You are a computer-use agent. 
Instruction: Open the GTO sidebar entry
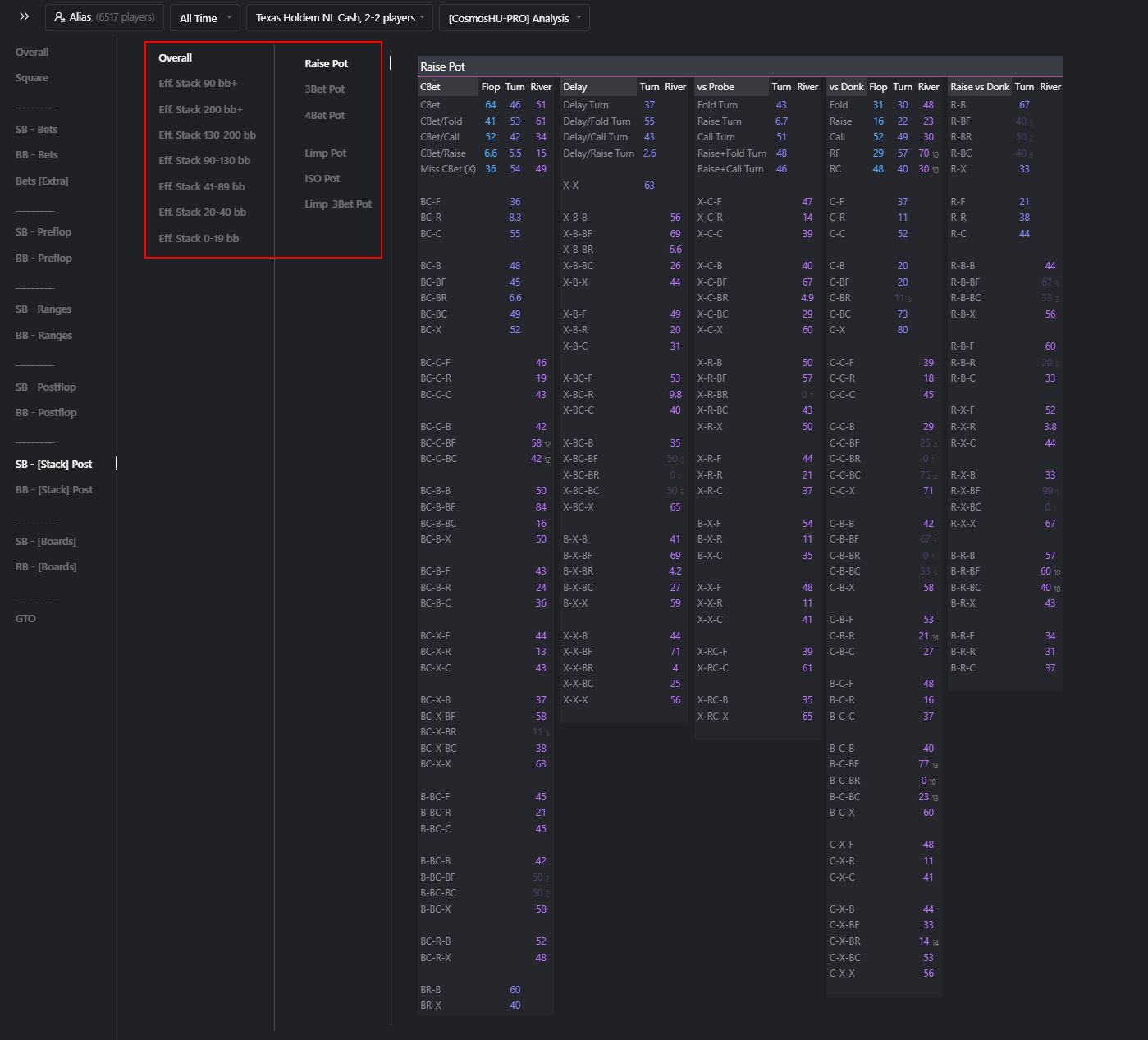click(x=25, y=619)
